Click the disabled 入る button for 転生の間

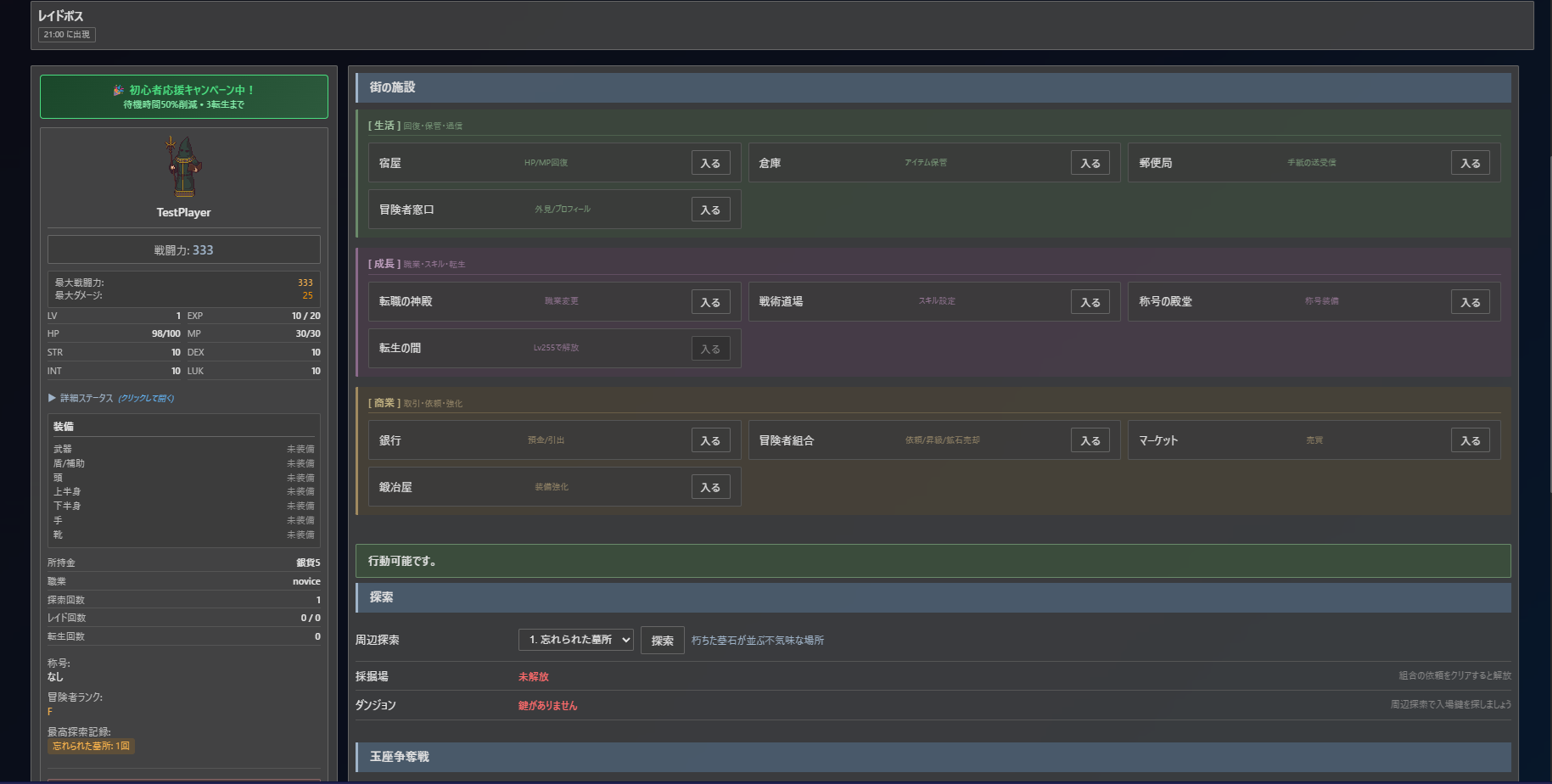click(x=710, y=349)
